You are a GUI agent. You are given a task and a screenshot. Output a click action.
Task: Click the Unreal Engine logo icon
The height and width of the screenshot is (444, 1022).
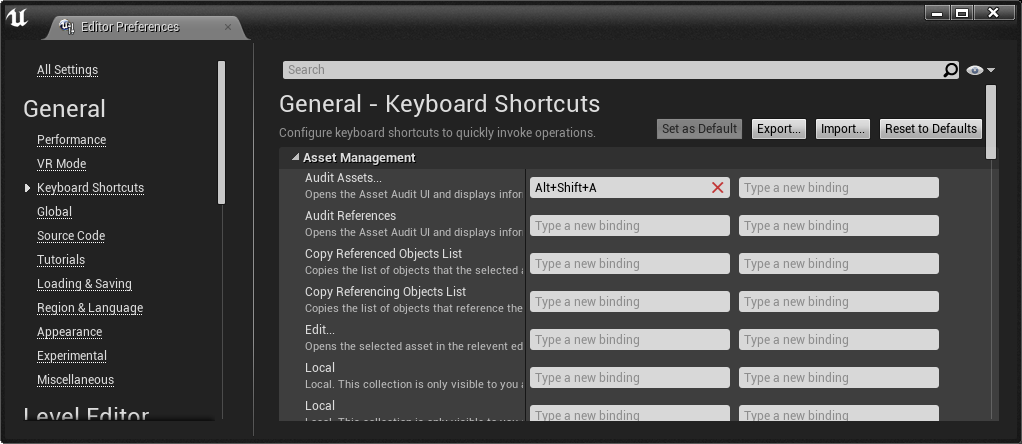point(17,19)
